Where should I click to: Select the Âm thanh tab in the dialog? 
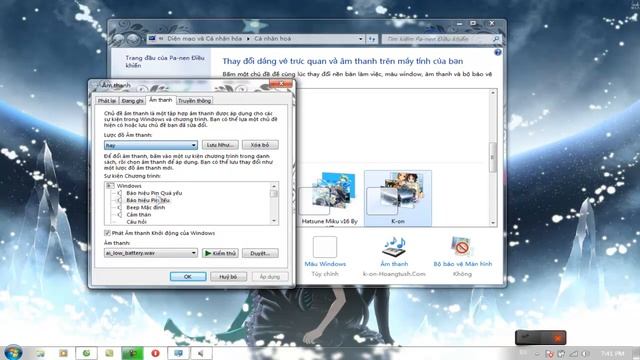click(x=160, y=100)
